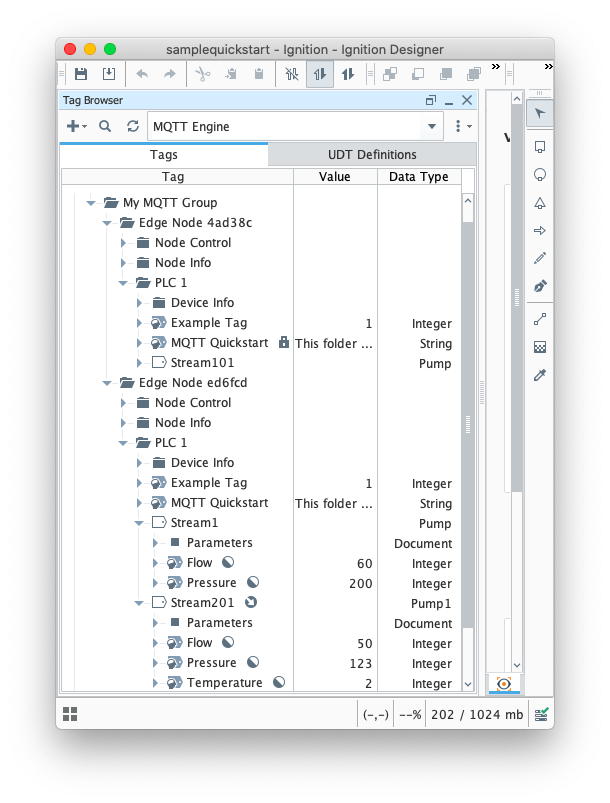This screenshot has width=610, height=803.
Task: Select the Stream201 Pressure value 123
Action: click(361, 664)
